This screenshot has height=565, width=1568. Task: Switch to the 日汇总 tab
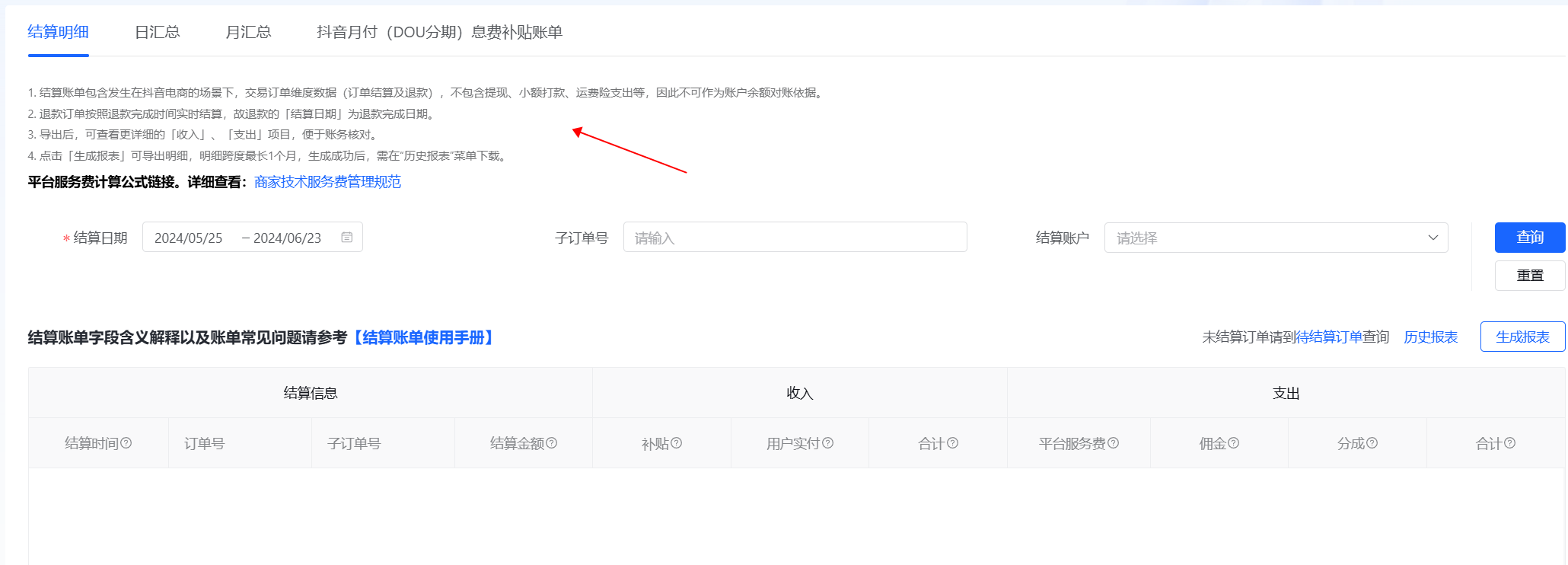(157, 32)
